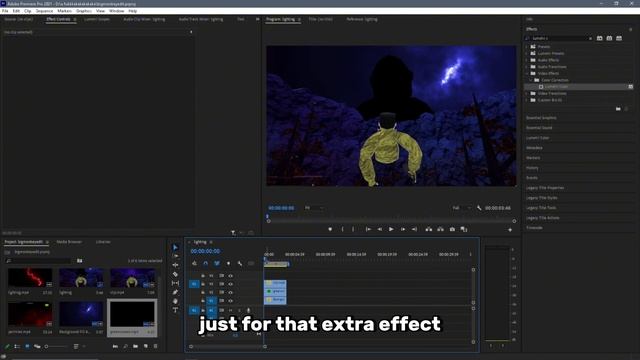The height and width of the screenshot is (360, 640).
Task: Select the Ripple Edit tool
Action: (176, 265)
